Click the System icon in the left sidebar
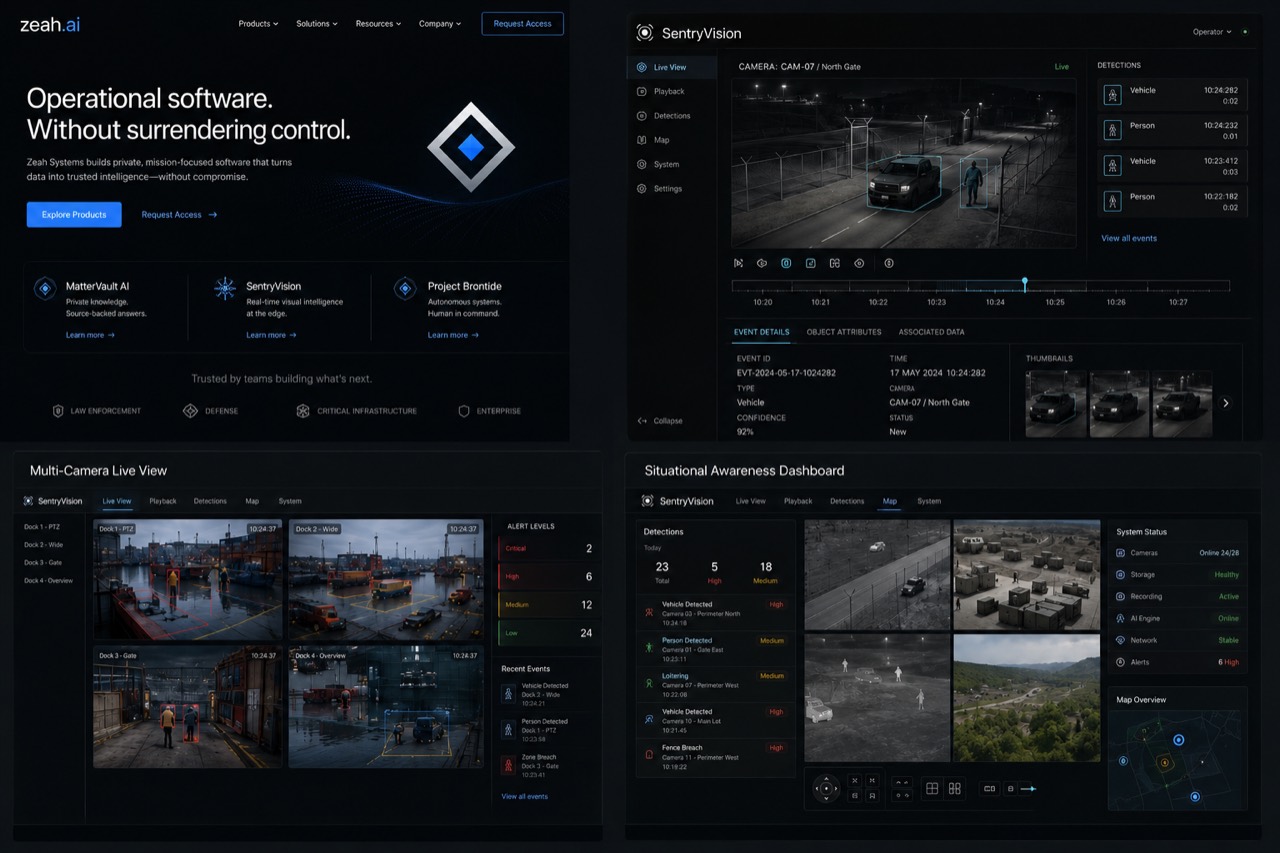Viewport: 1280px width, 853px height. point(642,164)
